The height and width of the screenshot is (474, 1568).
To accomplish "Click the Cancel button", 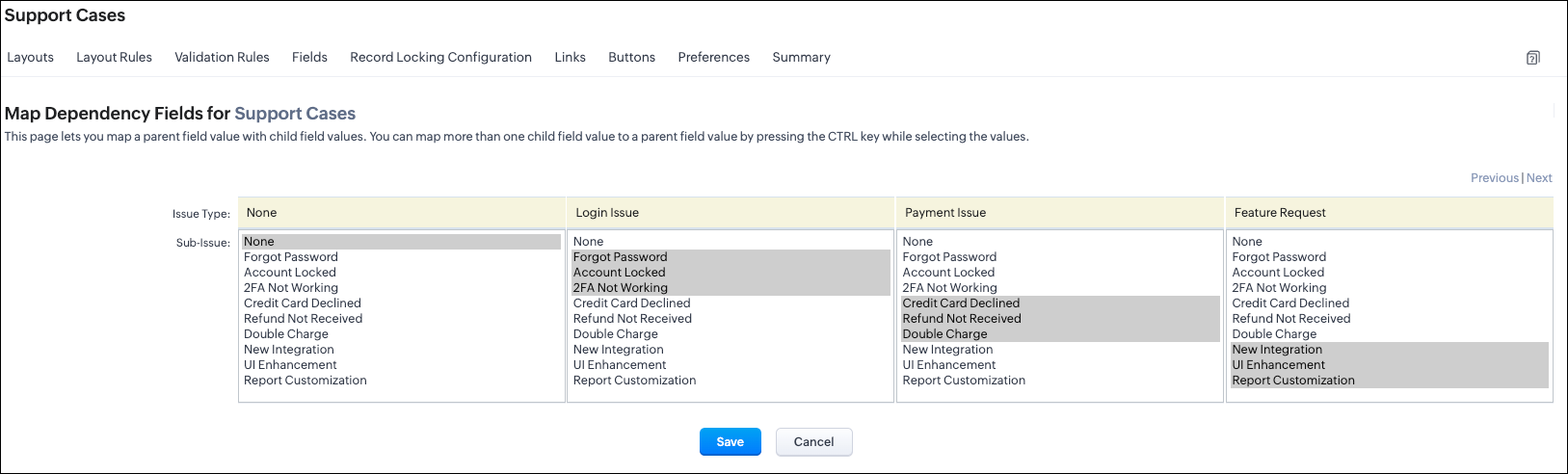I will coord(813,441).
